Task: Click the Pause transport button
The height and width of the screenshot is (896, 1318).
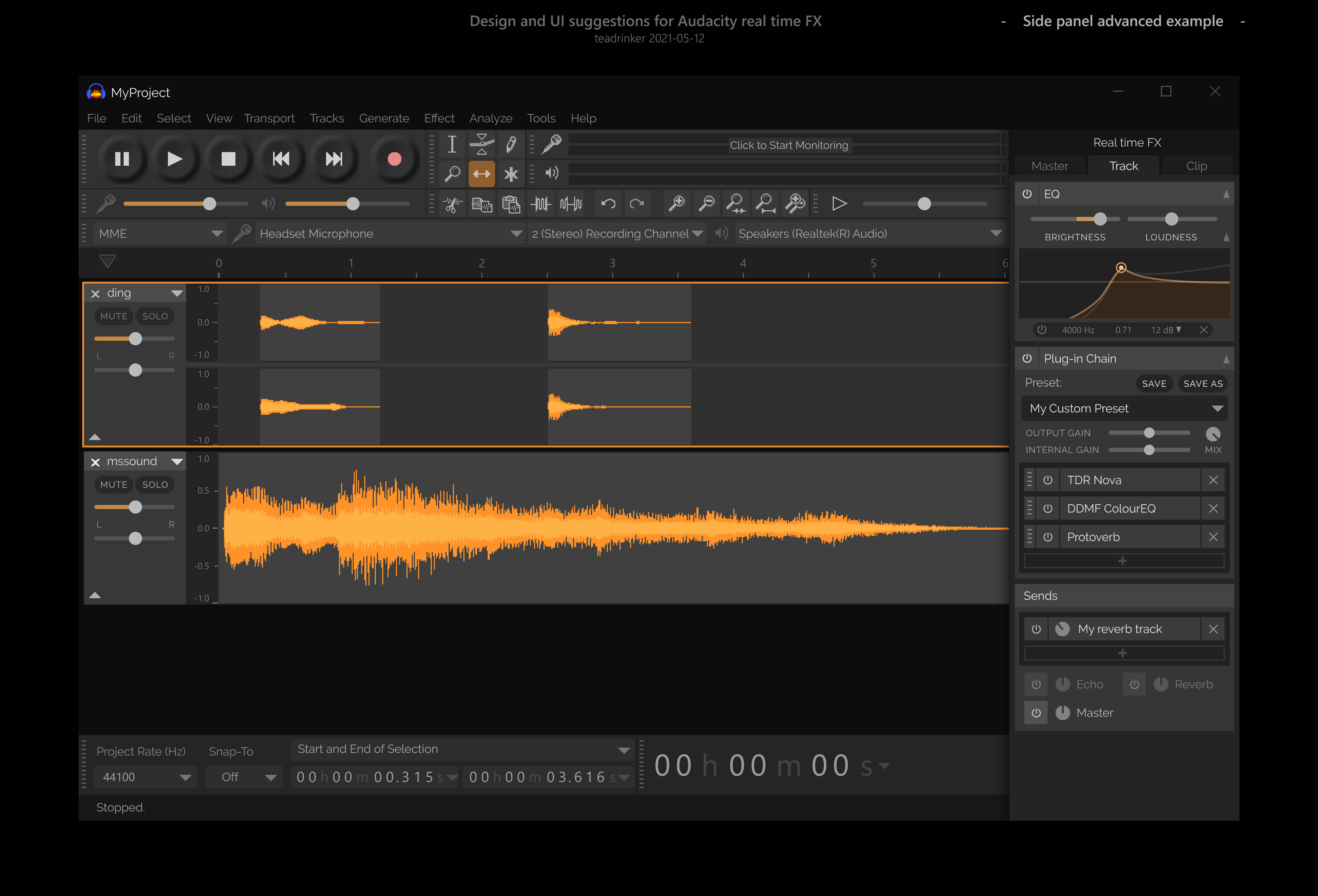Action: pos(122,159)
